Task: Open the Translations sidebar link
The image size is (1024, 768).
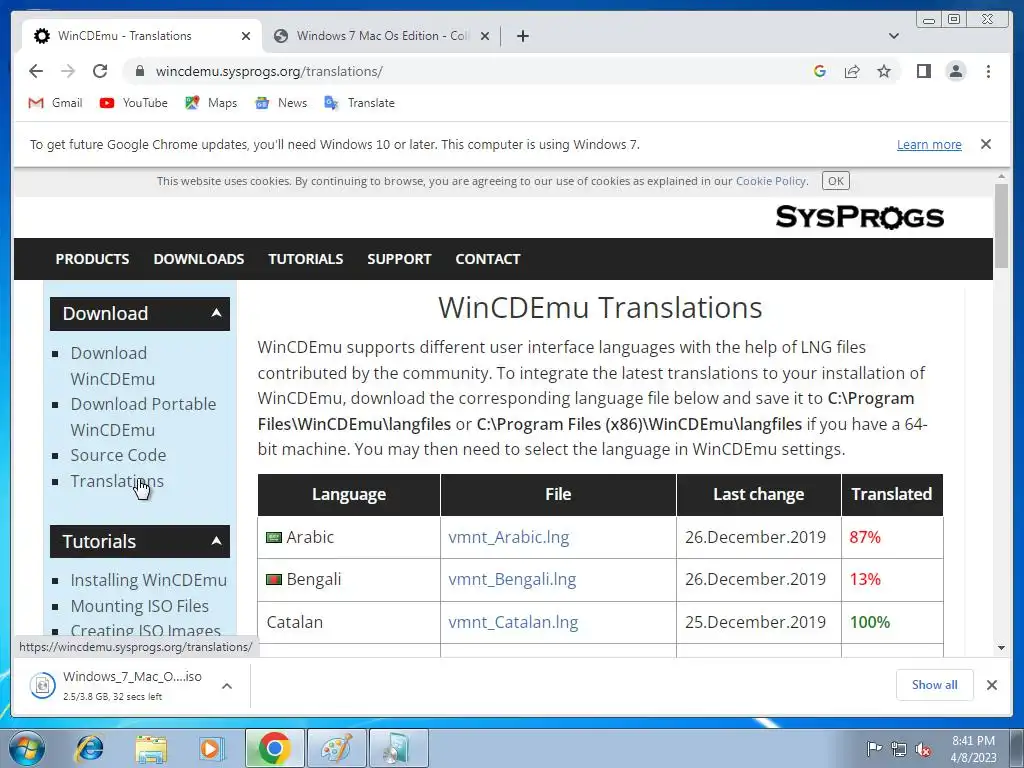Action: point(117,481)
